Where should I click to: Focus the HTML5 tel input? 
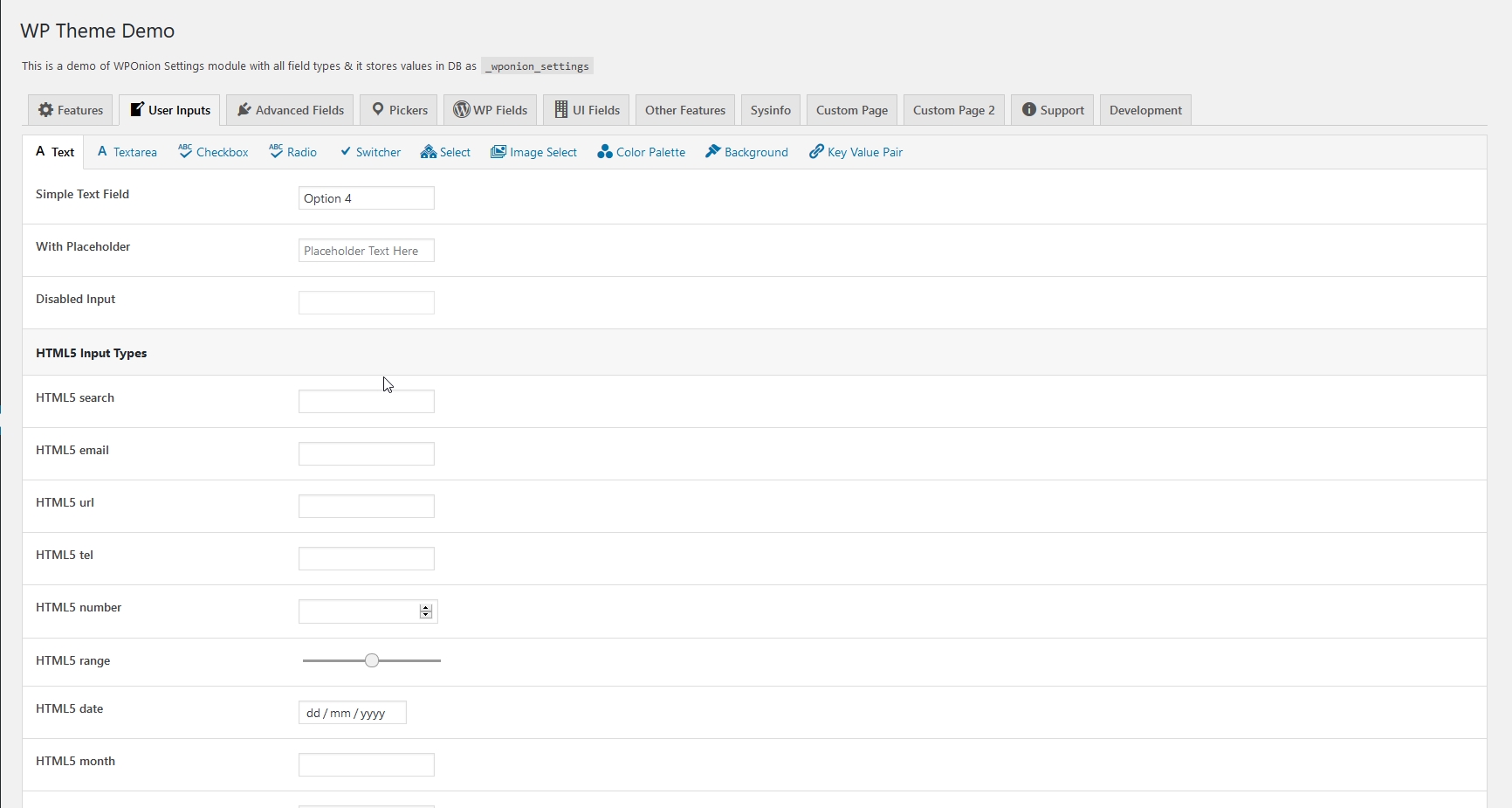click(367, 559)
